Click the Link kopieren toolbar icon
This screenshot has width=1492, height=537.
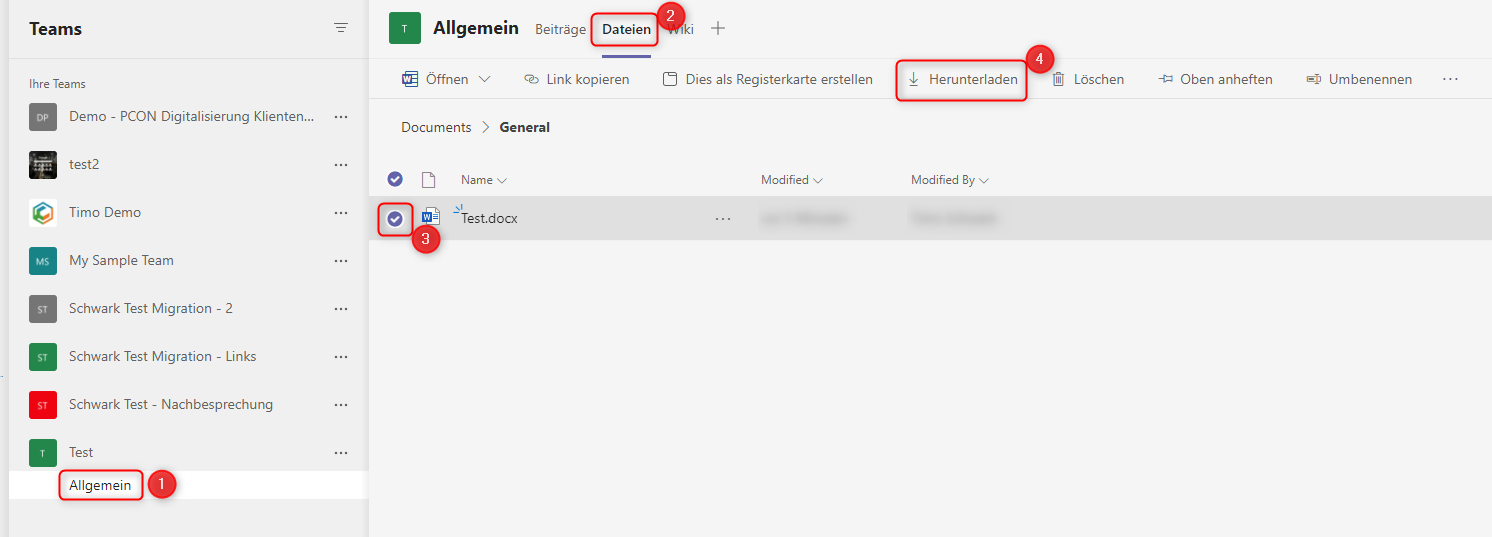click(x=531, y=79)
